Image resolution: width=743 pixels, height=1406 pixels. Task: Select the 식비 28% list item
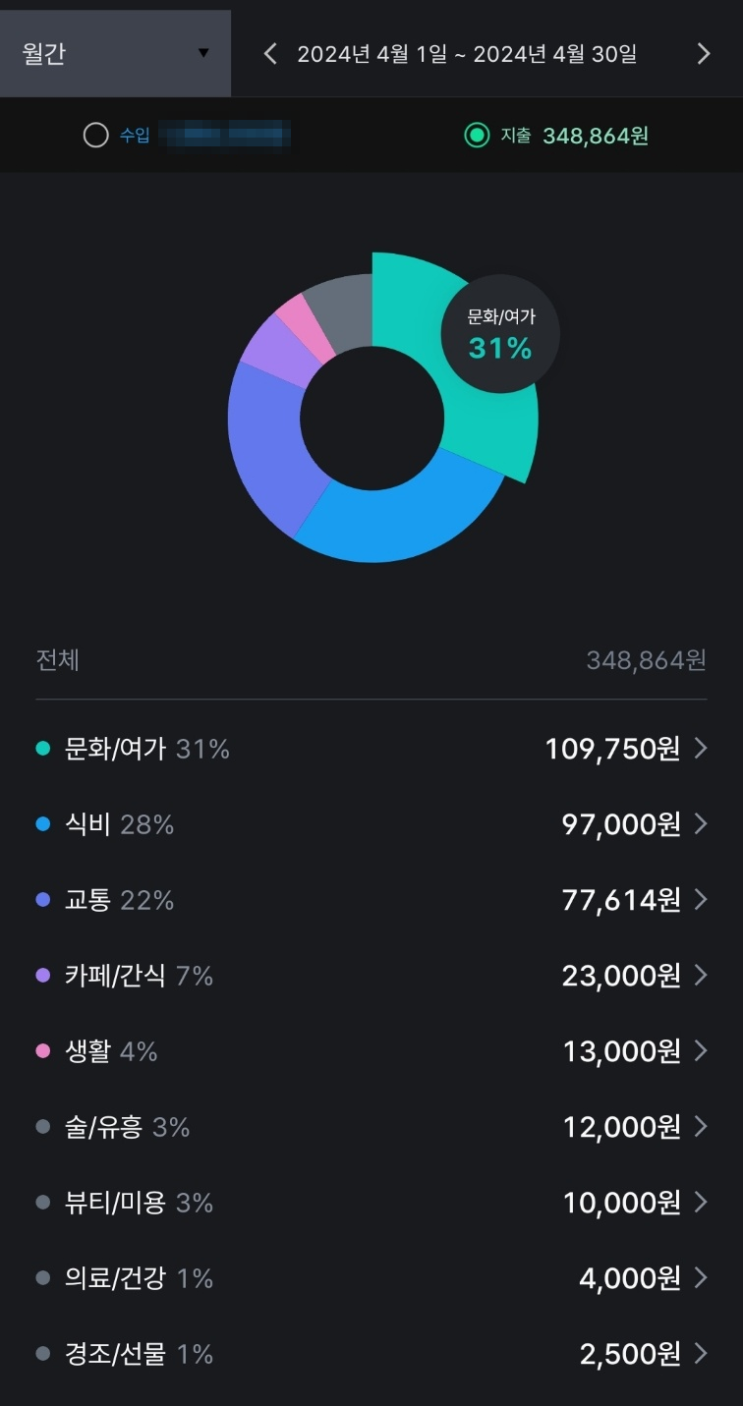tap(371, 824)
